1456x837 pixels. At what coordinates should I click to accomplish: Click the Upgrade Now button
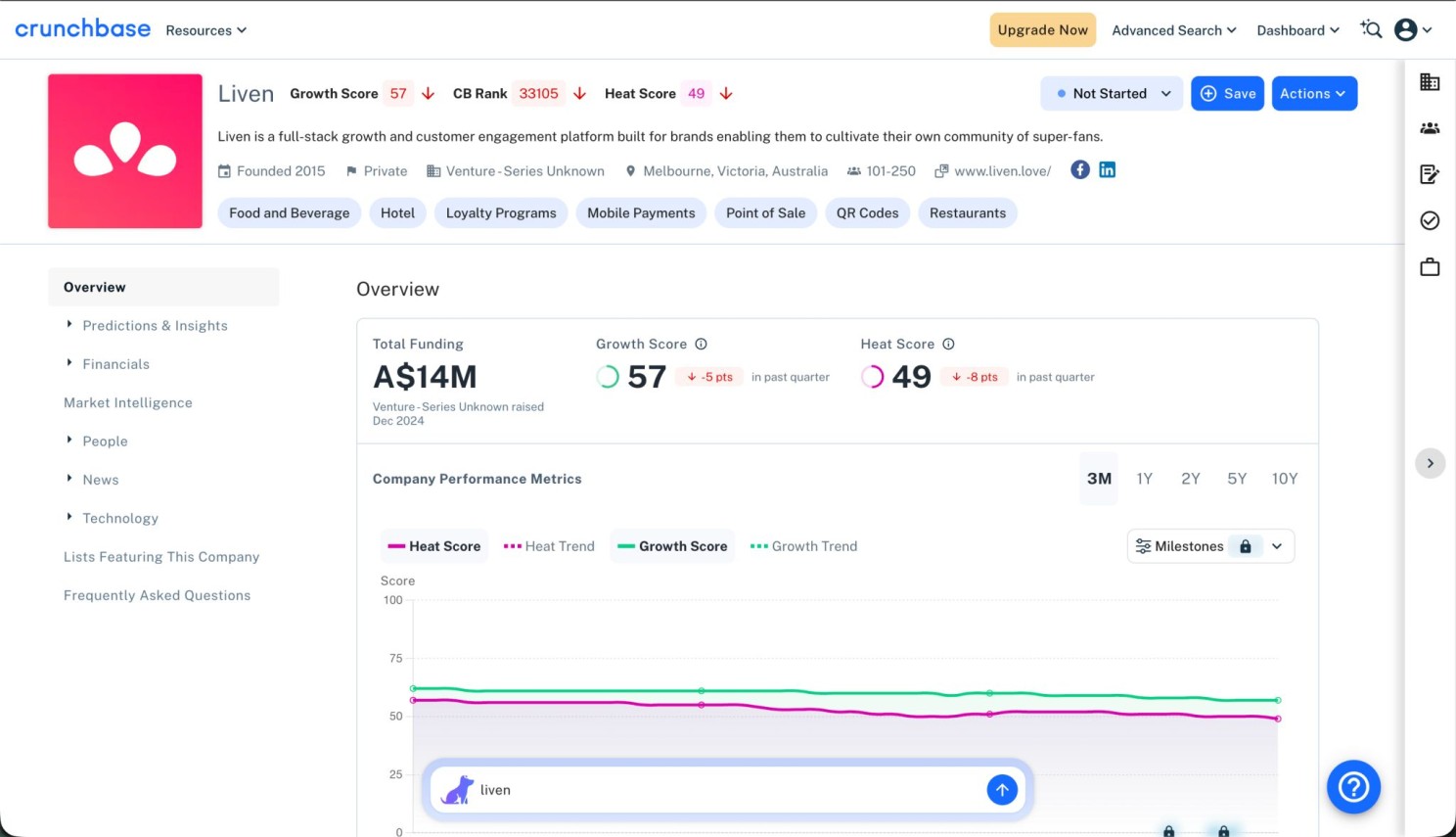[1043, 30]
